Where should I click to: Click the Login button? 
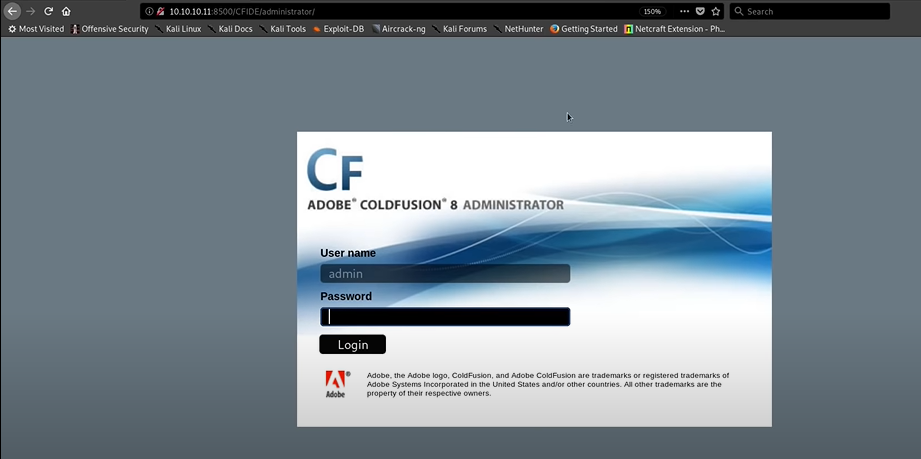tap(352, 344)
